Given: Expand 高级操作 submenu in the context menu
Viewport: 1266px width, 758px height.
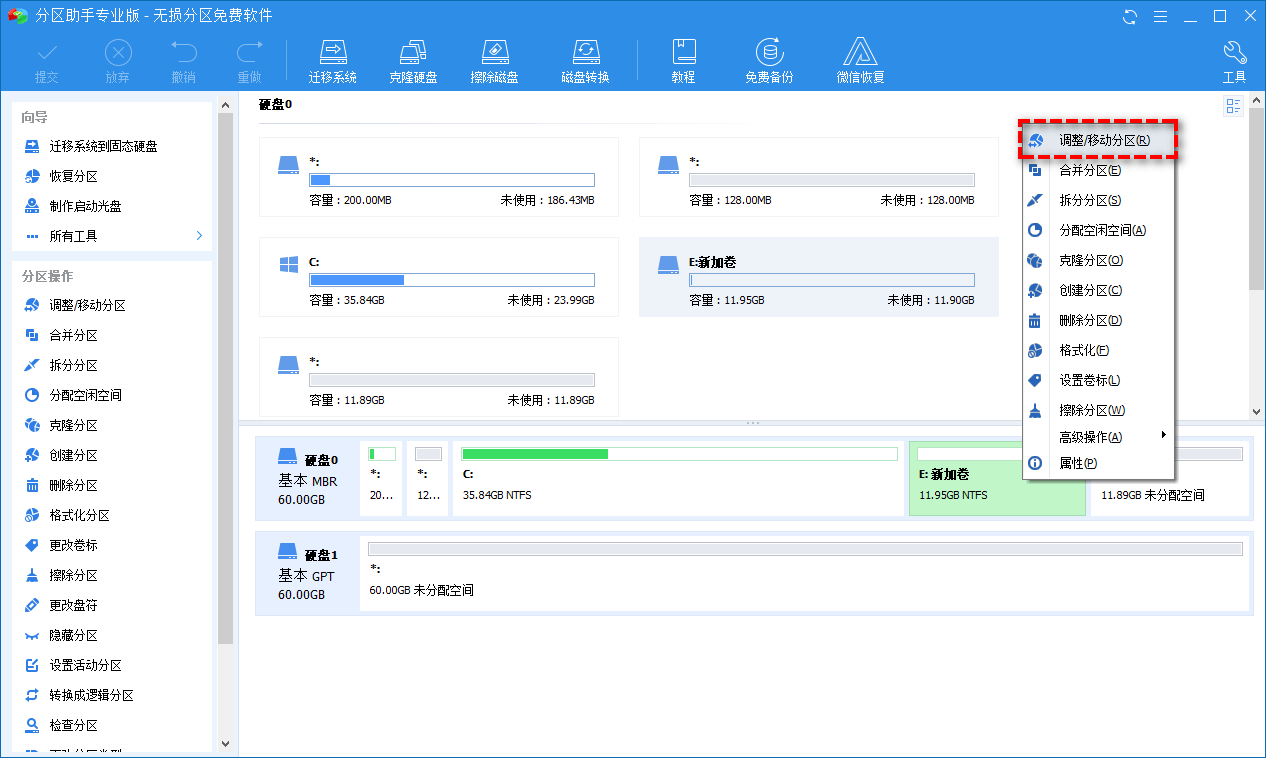Looking at the screenshot, I should point(1163,436).
